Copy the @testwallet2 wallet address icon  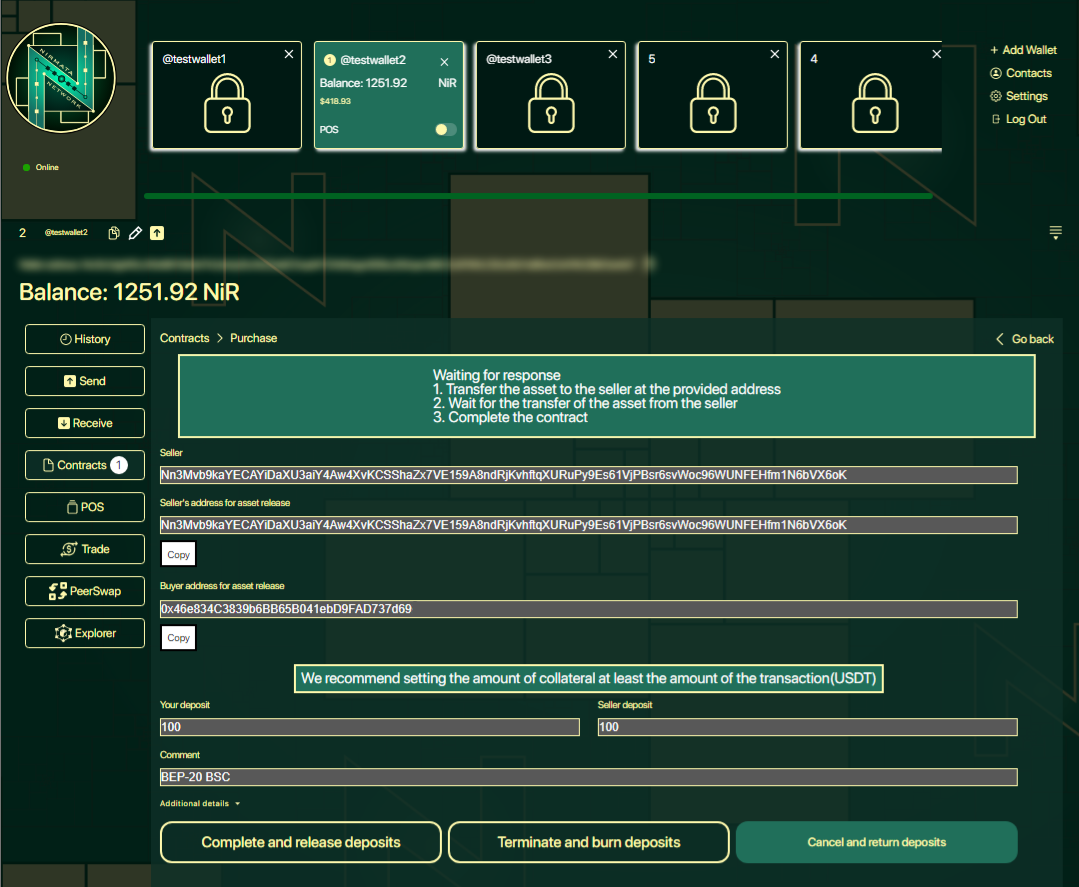point(114,233)
